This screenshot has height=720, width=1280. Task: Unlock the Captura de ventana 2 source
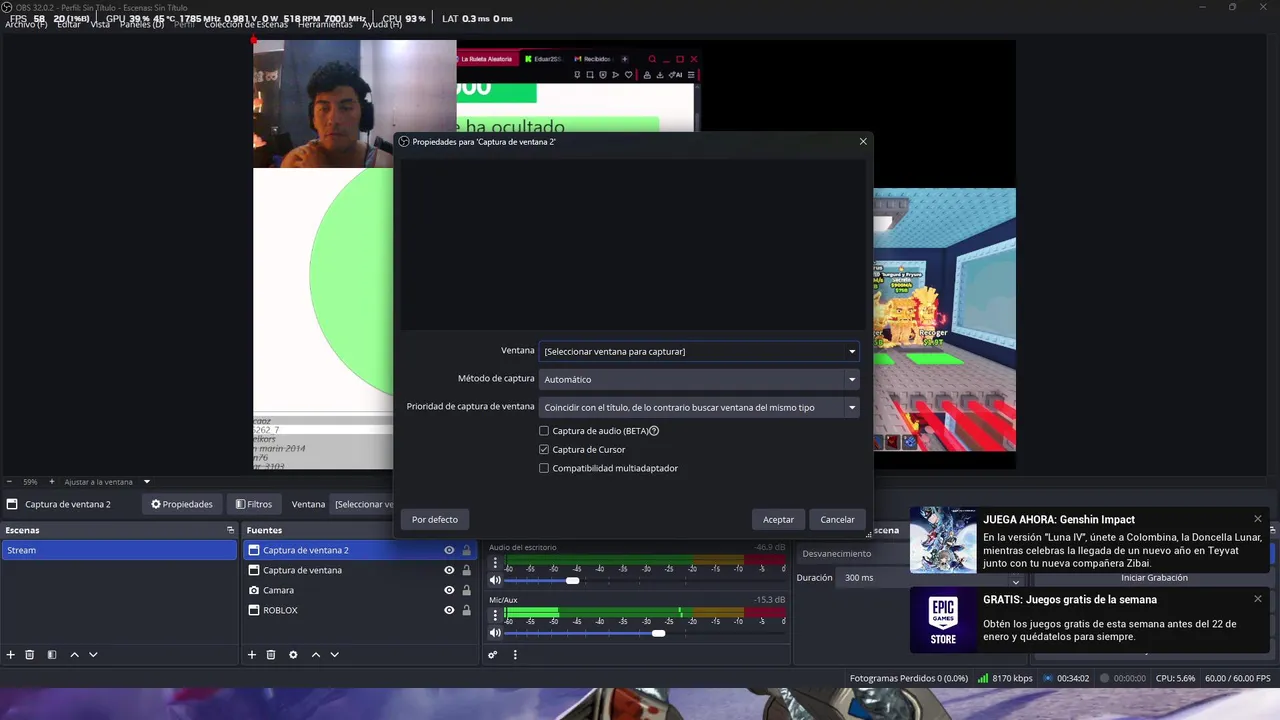click(466, 550)
